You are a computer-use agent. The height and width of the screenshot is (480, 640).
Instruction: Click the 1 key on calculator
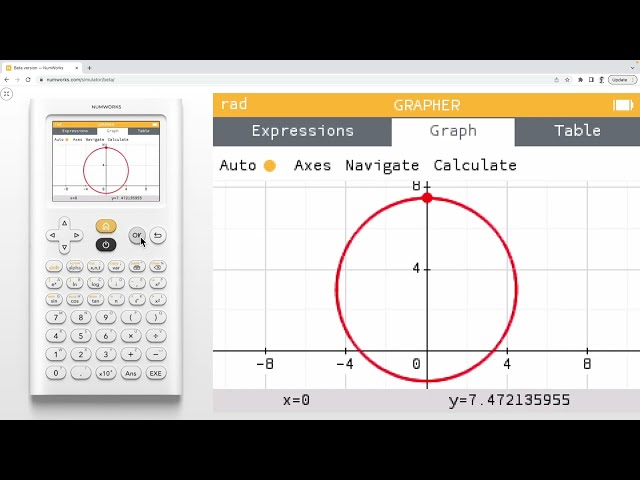[56, 354]
